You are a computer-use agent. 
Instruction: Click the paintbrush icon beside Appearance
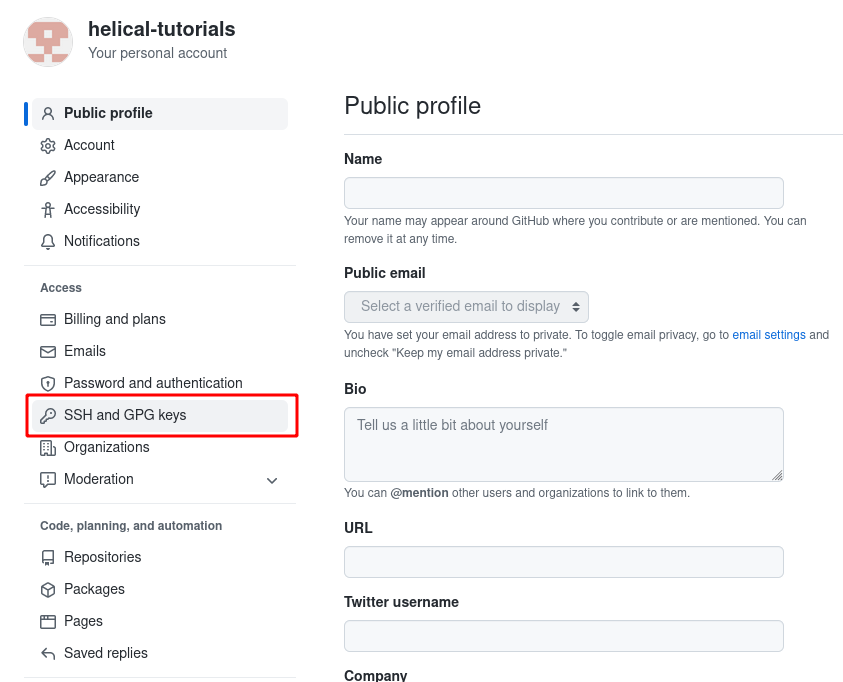(x=48, y=178)
